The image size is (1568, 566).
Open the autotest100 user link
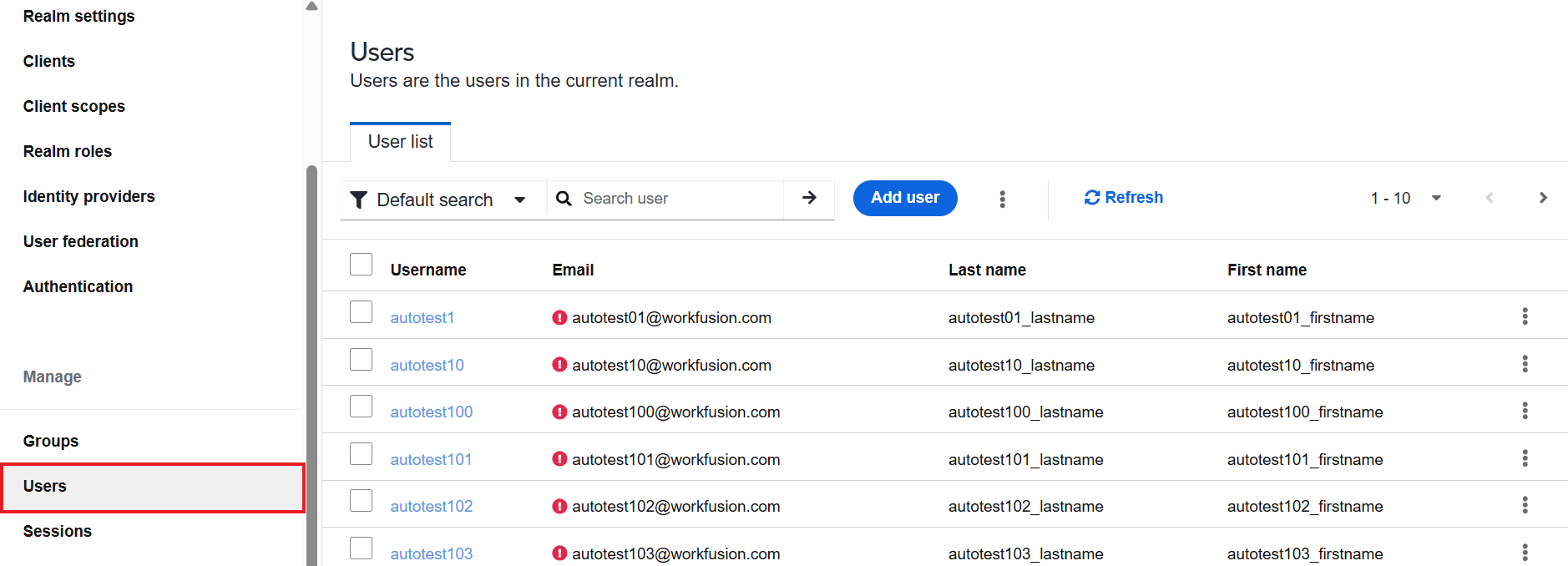(432, 412)
